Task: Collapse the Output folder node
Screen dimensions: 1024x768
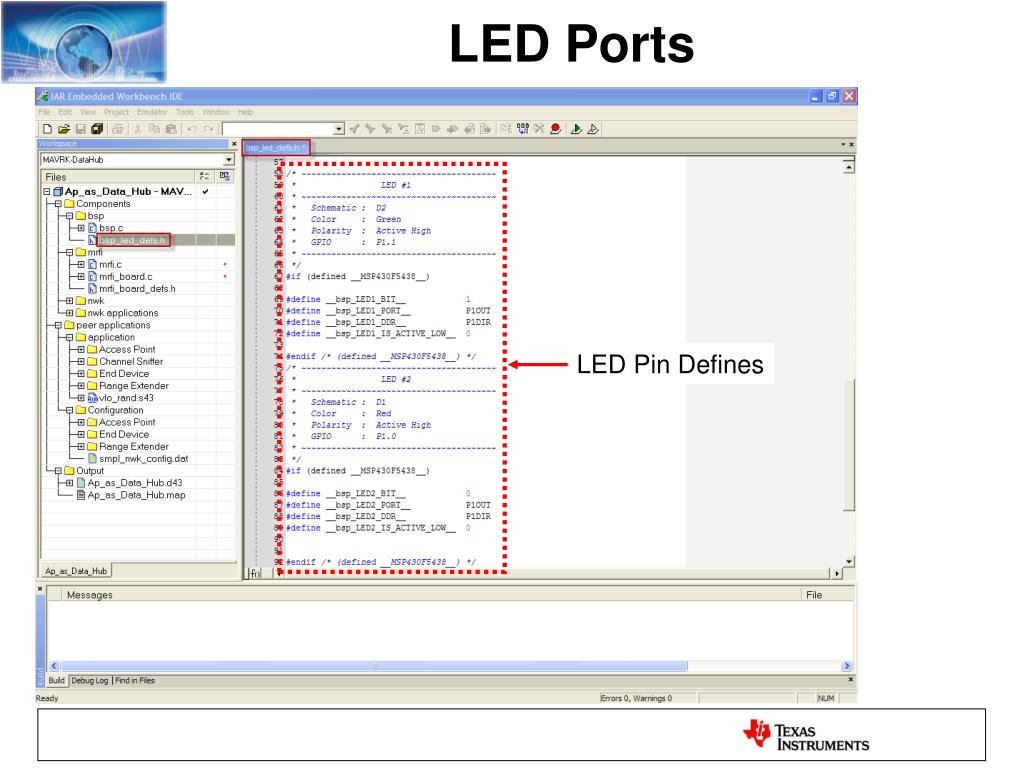Action: coord(58,471)
